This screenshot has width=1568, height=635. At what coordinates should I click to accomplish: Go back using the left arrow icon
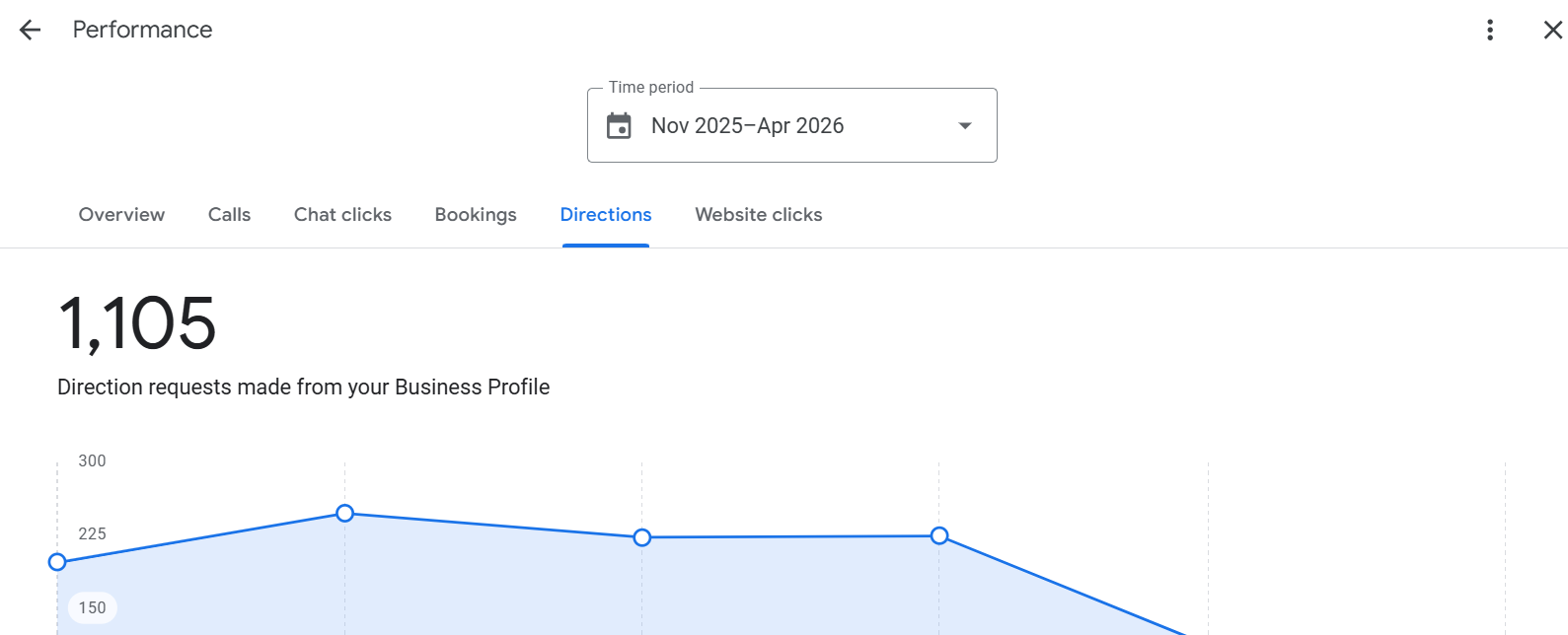[x=31, y=30]
